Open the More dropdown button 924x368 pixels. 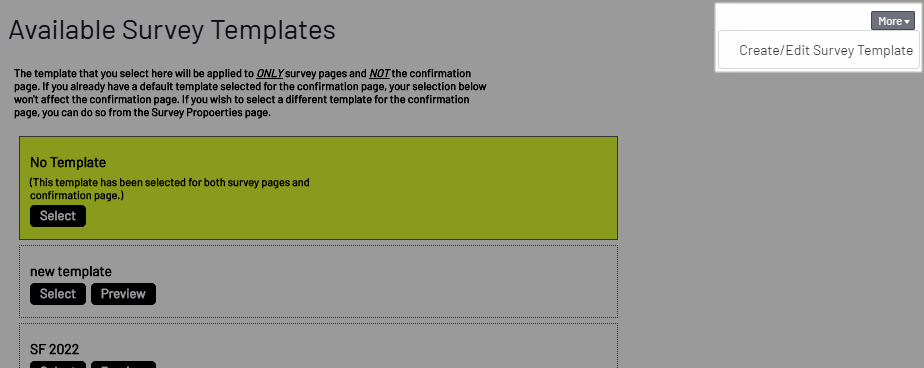893,21
